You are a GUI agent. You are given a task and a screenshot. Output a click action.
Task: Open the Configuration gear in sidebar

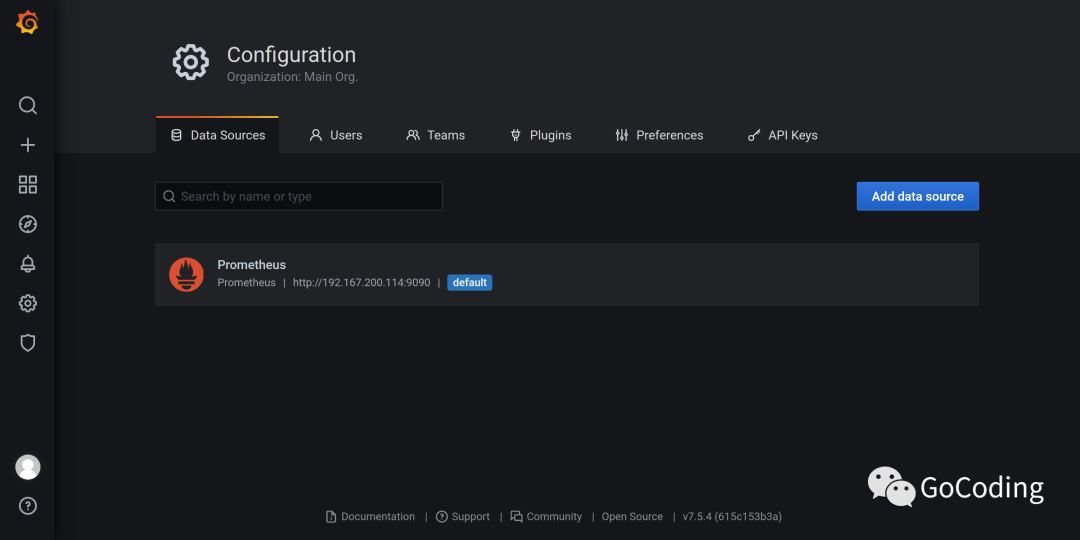(x=28, y=303)
